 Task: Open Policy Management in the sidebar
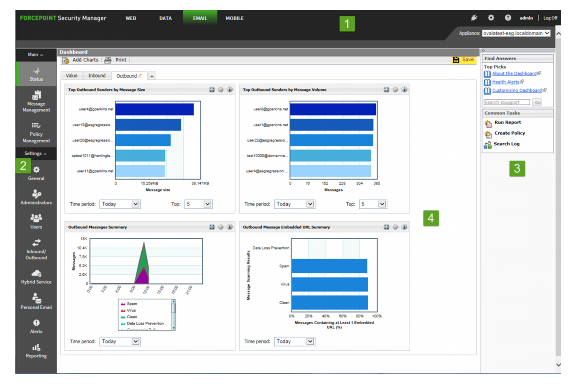(x=36, y=132)
